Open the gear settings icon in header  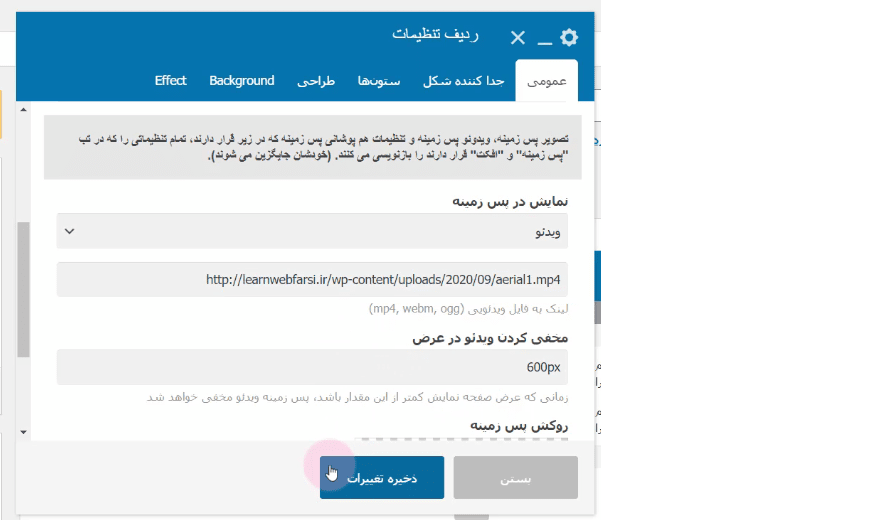569,38
